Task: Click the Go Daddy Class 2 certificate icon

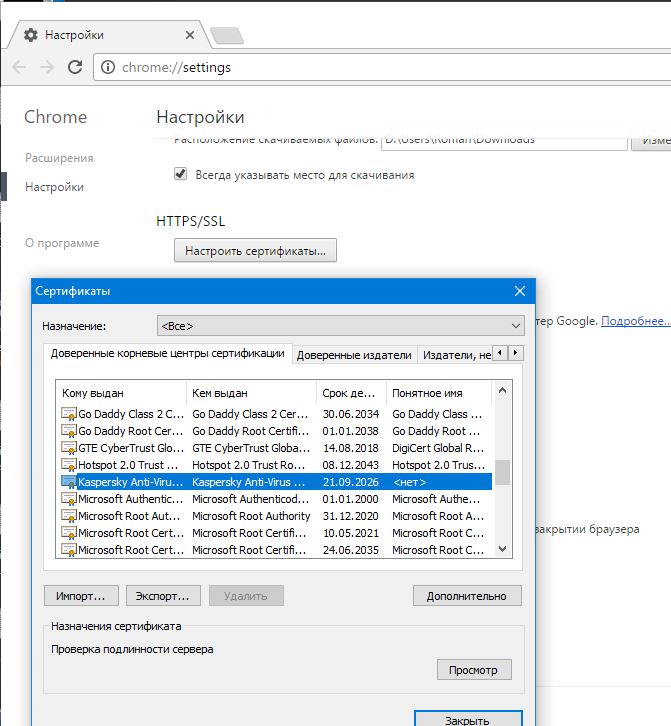Action: 69,414
